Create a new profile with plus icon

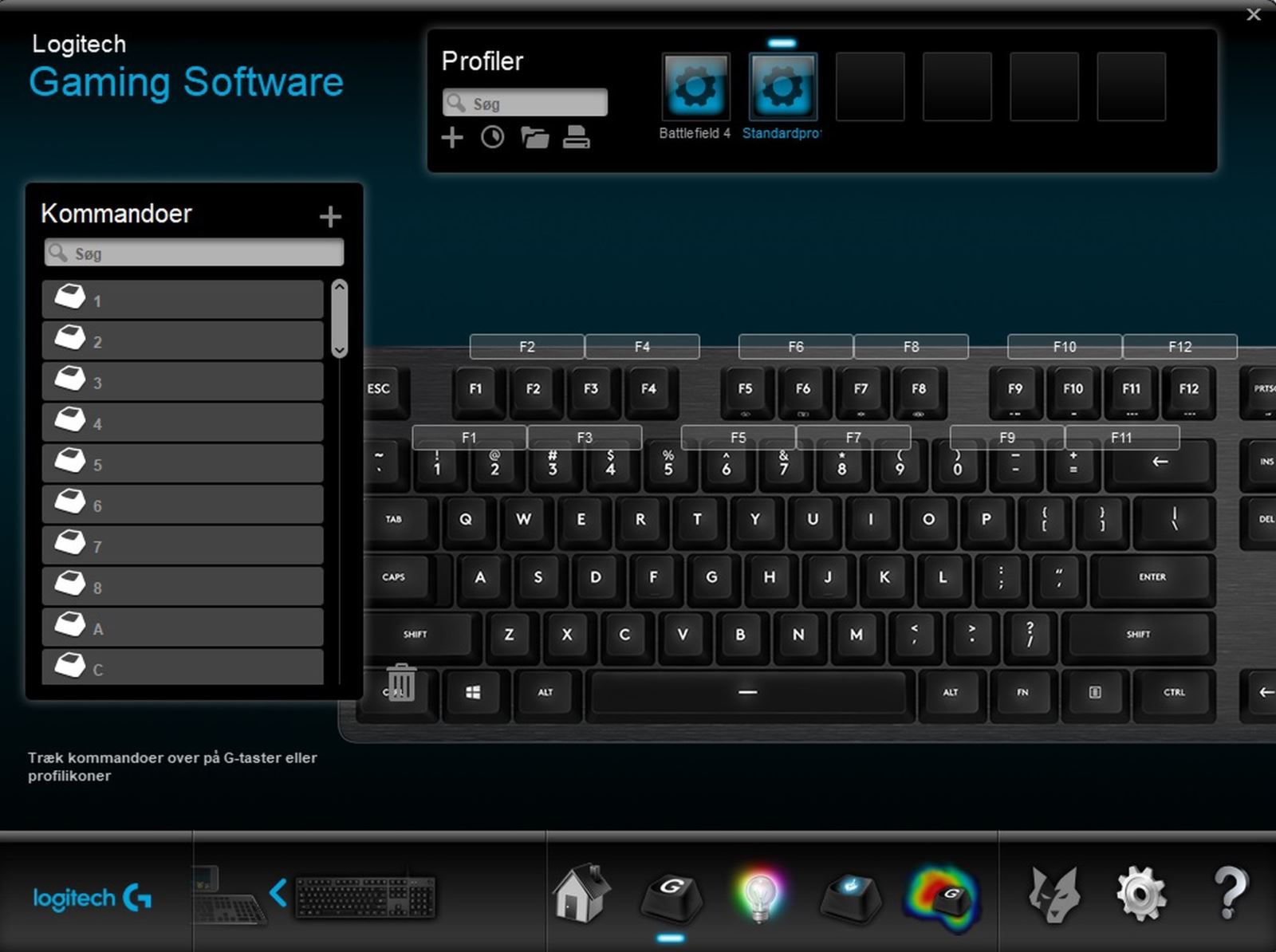pos(452,137)
